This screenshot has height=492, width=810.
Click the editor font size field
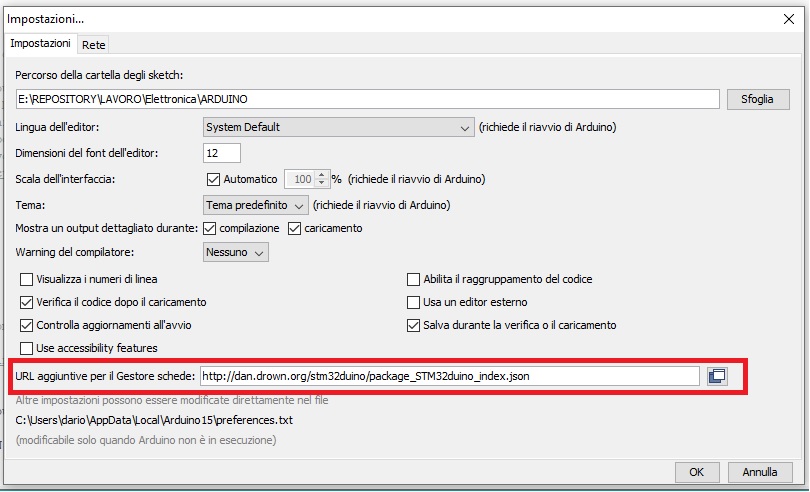(x=221, y=153)
